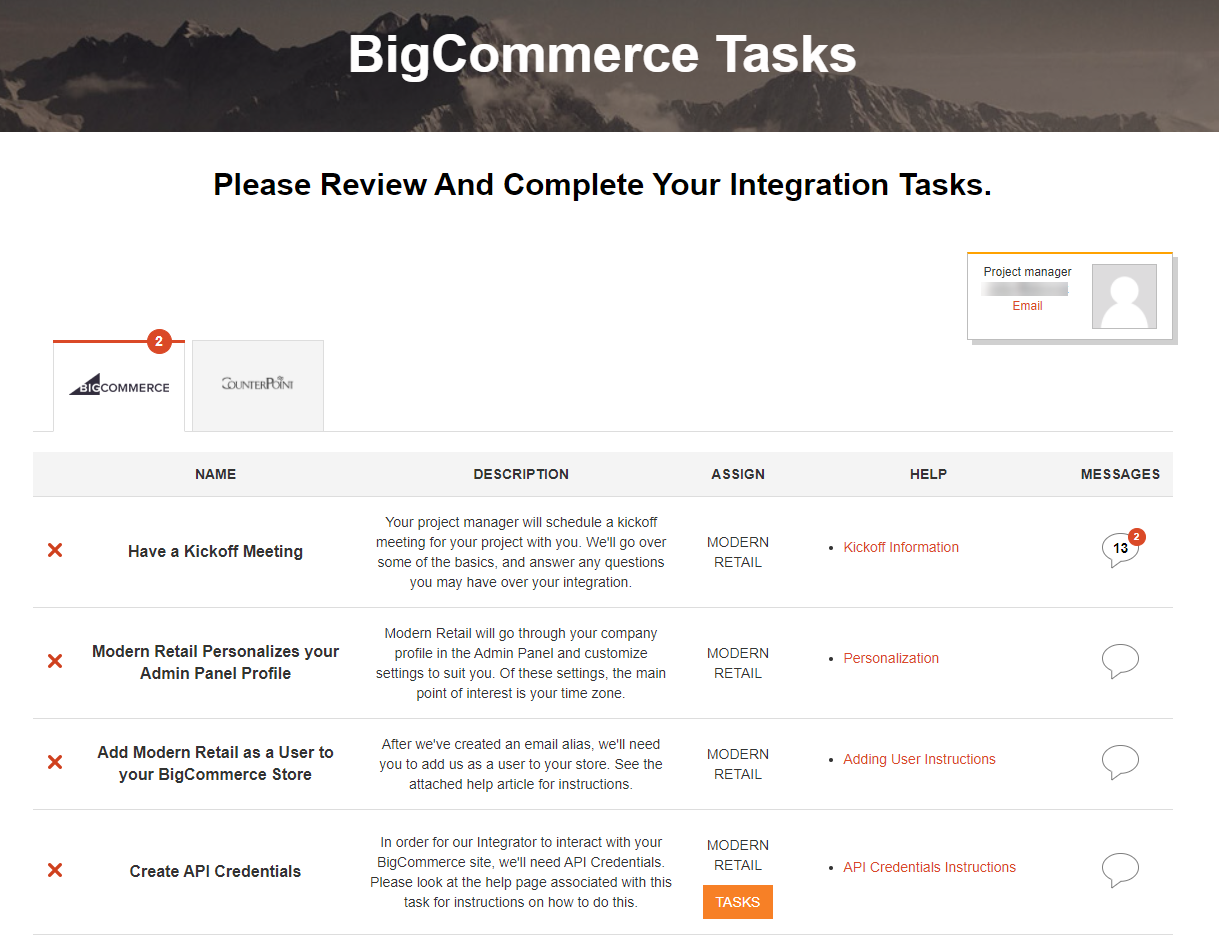Open messages bubble for Create API Credentials
The image size is (1219, 949).
click(1120, 870)
